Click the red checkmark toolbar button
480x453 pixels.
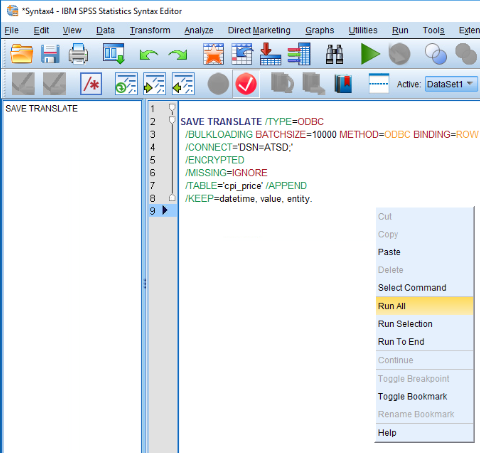tap(246, 84)
